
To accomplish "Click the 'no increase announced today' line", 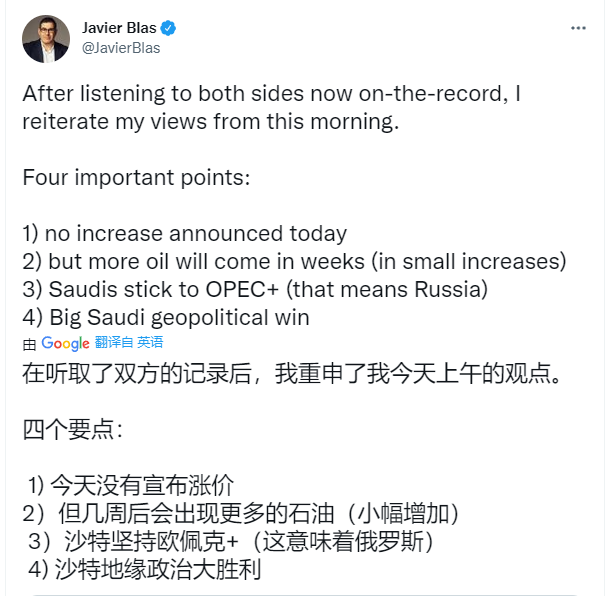I will click(x=185, y=234).
